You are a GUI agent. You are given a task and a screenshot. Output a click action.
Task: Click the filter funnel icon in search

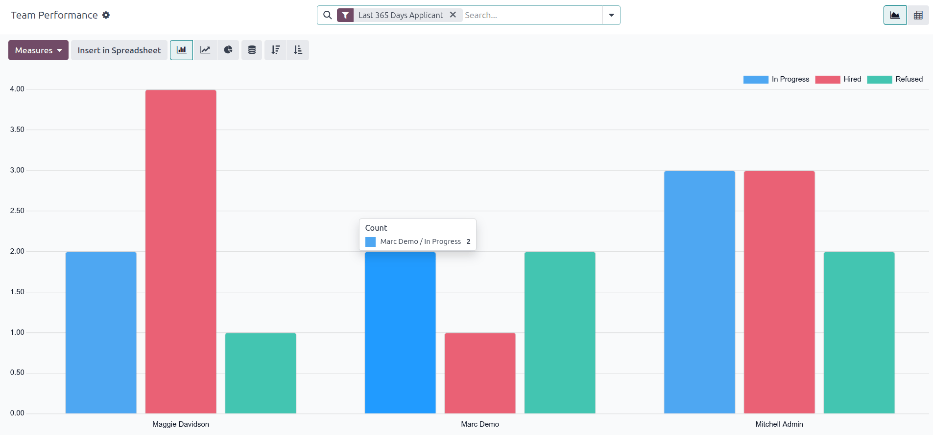pyautogui.click(x=345, y=15)
